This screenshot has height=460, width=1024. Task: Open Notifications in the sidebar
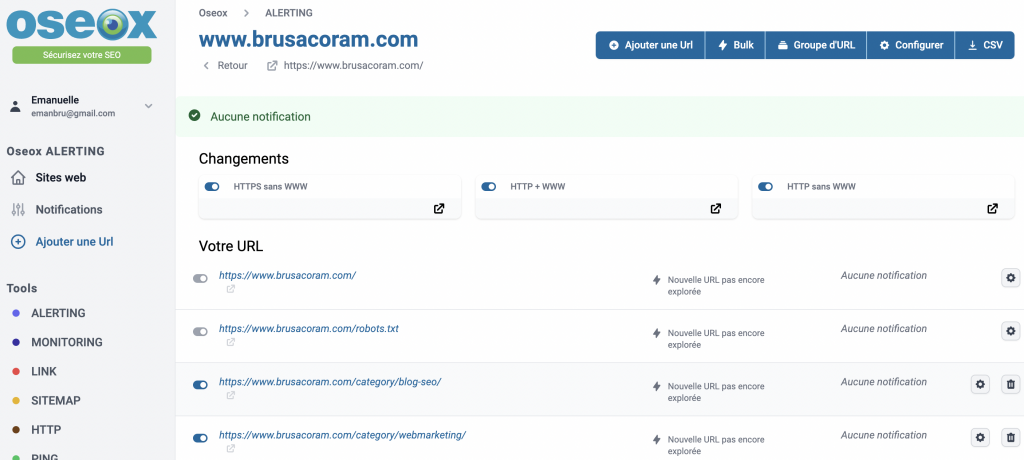[68, 210]
